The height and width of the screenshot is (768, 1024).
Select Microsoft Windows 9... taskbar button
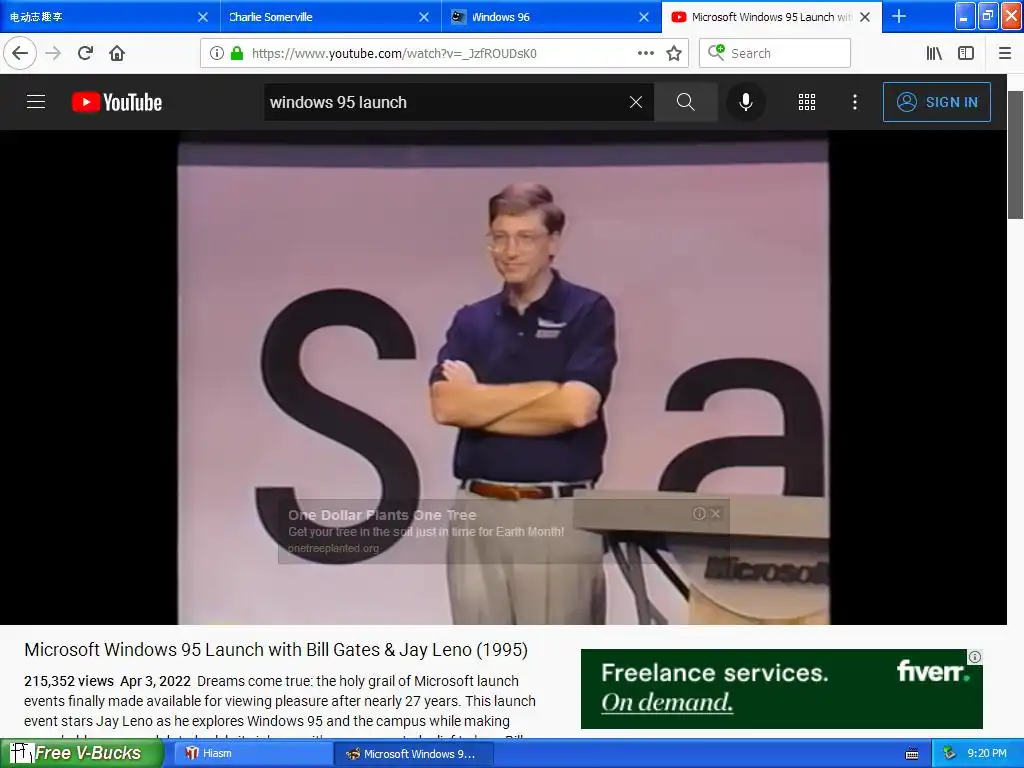413,754
